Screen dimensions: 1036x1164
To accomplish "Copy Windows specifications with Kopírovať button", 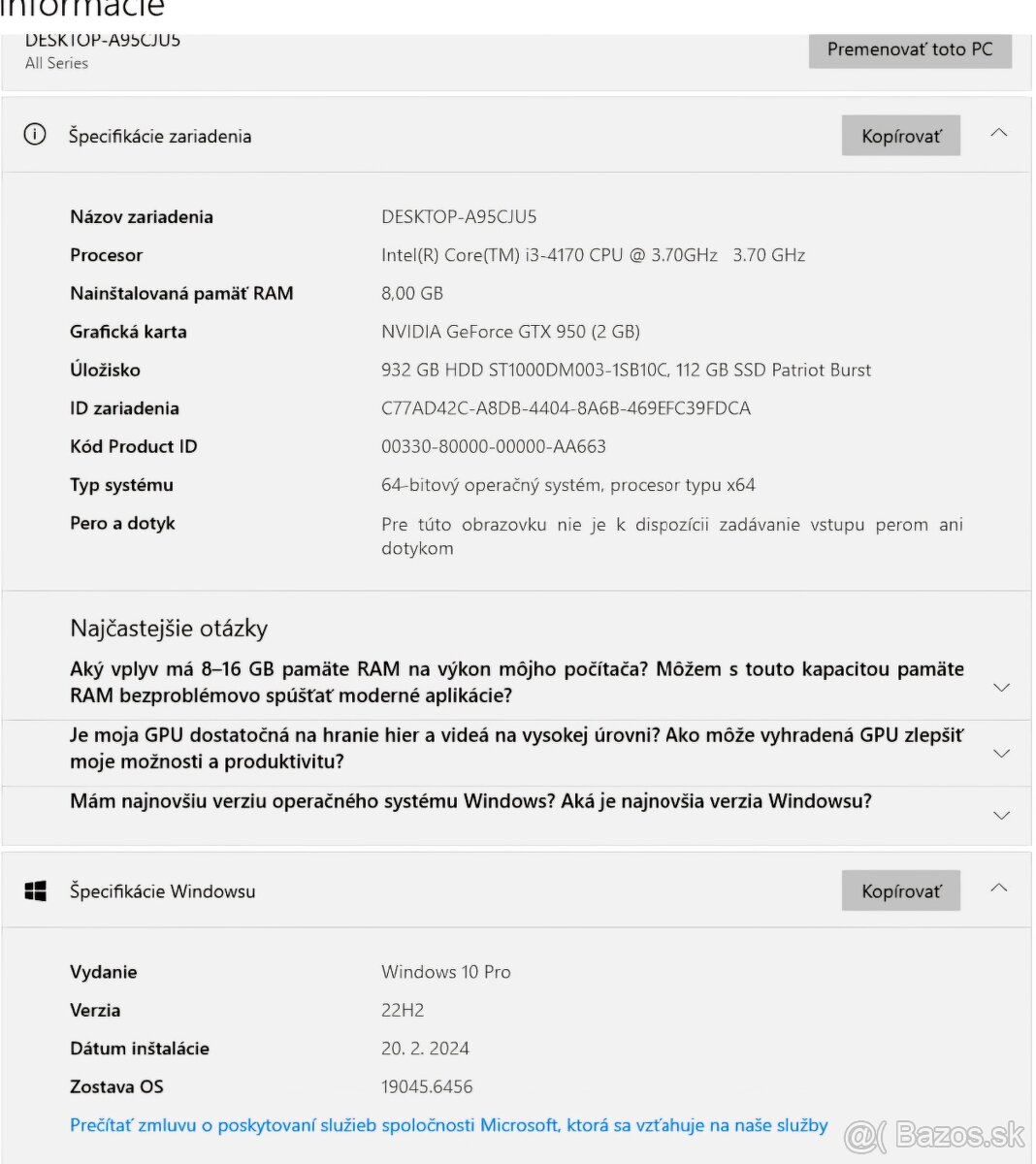I will pos(901,890).
